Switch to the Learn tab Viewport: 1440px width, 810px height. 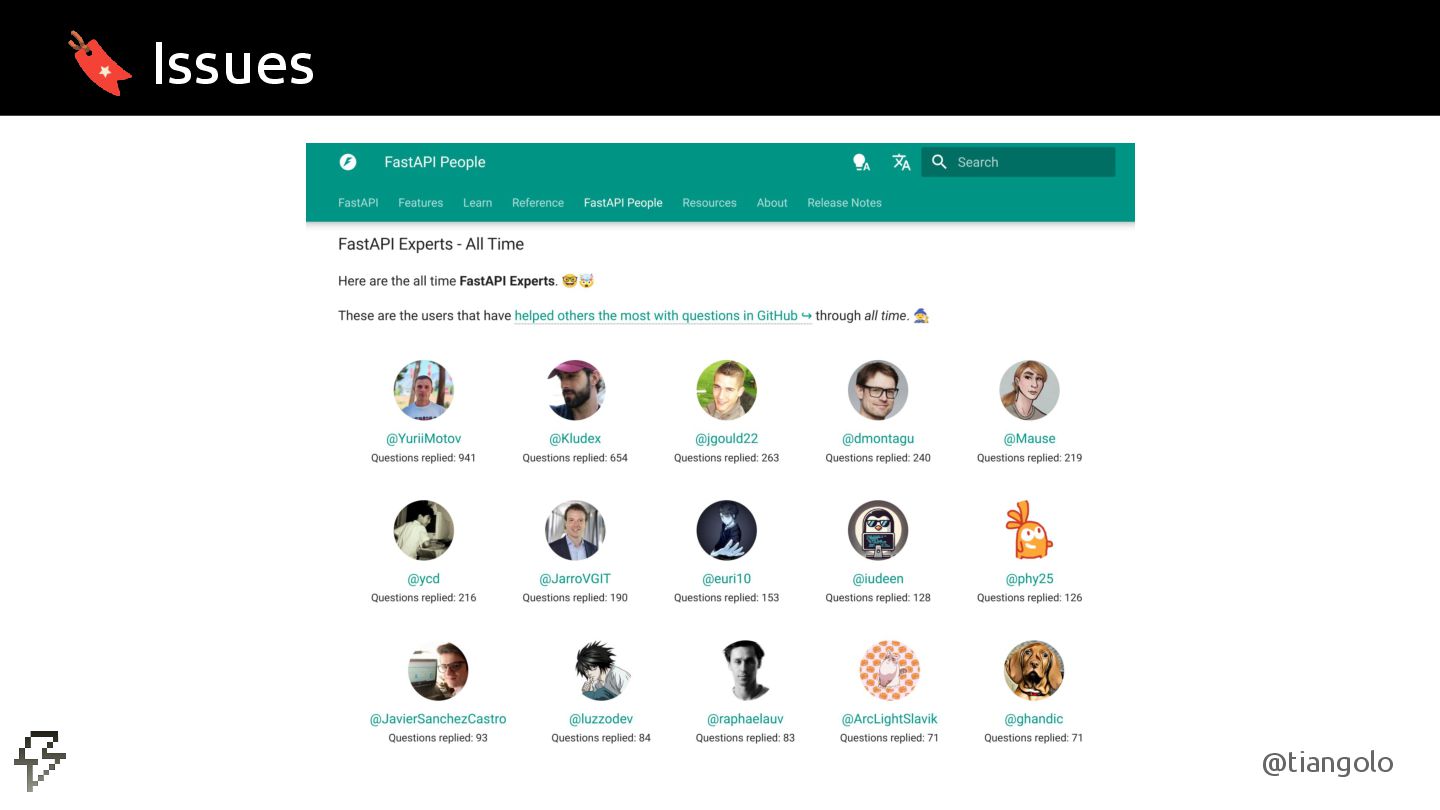pos(477,202)
